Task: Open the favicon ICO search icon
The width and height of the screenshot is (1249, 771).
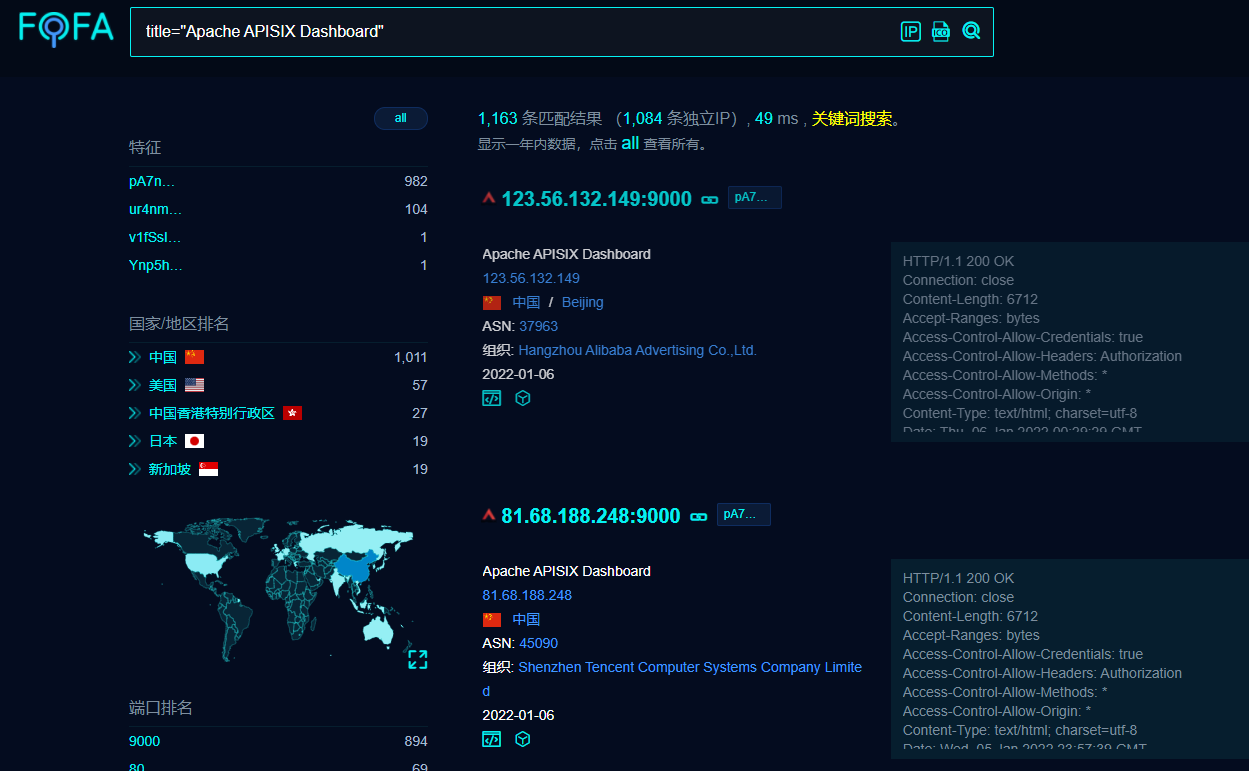Action: click(x=940, y=31)
